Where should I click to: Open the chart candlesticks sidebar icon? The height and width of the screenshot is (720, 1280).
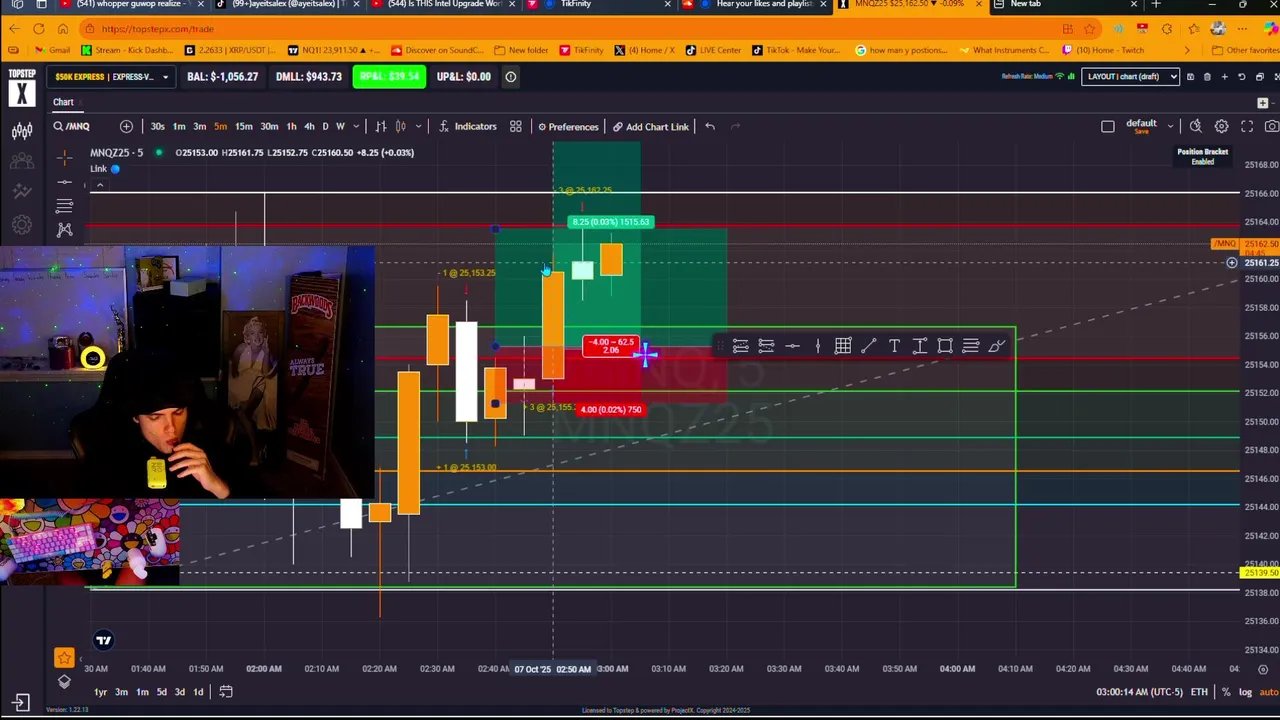[21, 131]
